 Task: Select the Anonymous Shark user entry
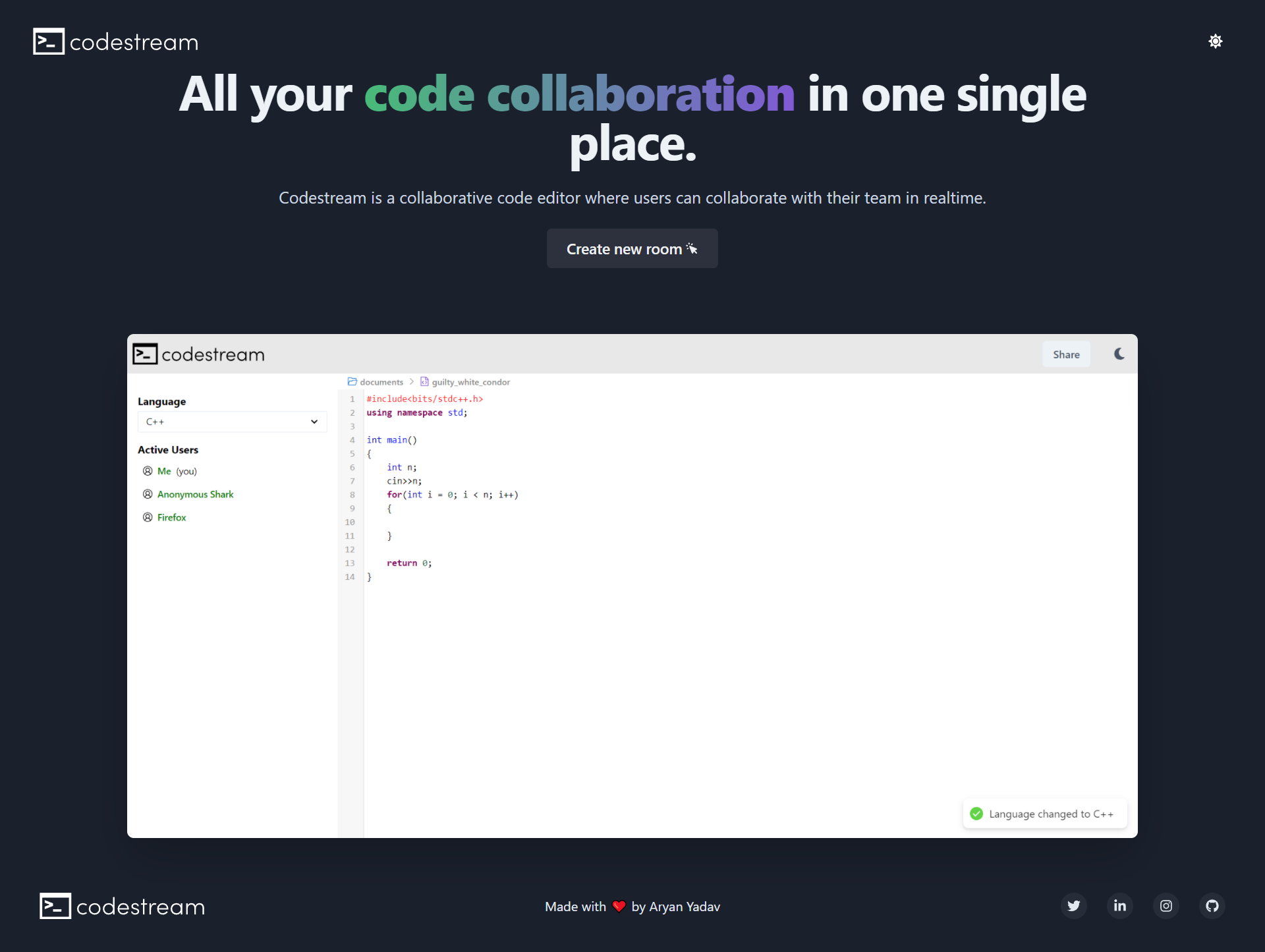tap(195, 494)
